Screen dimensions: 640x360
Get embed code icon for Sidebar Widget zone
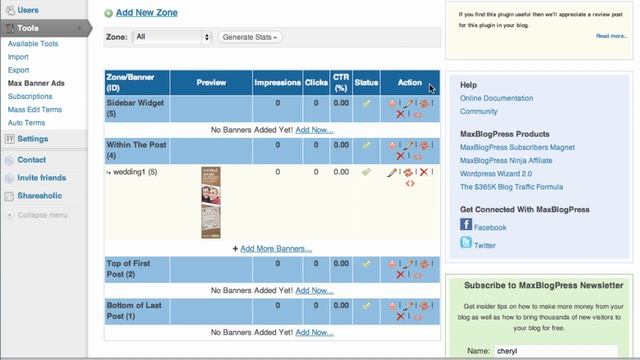(418, 115)
